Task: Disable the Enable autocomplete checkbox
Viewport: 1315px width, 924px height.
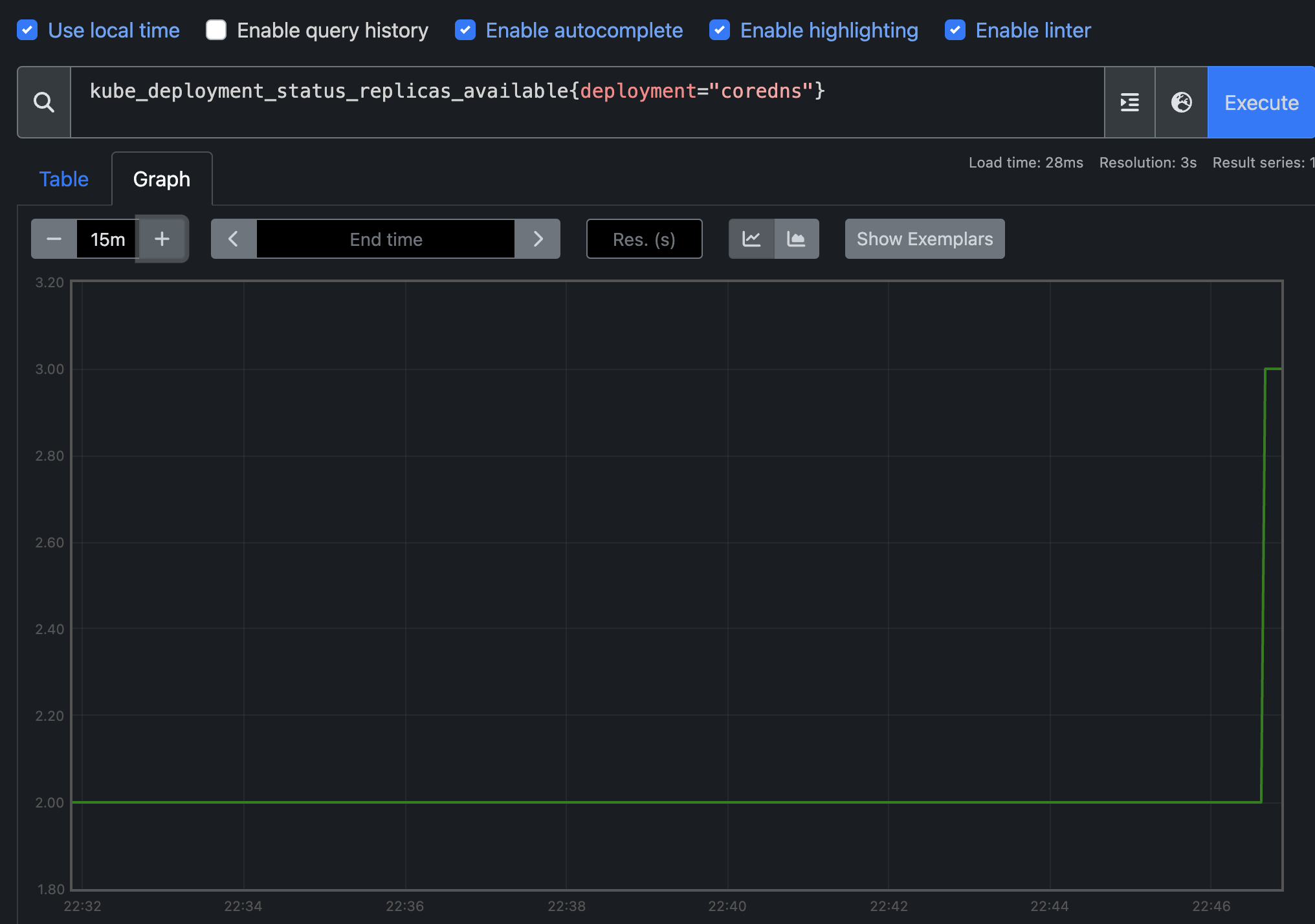Action: pyautogui.click(x=465, y=30)
